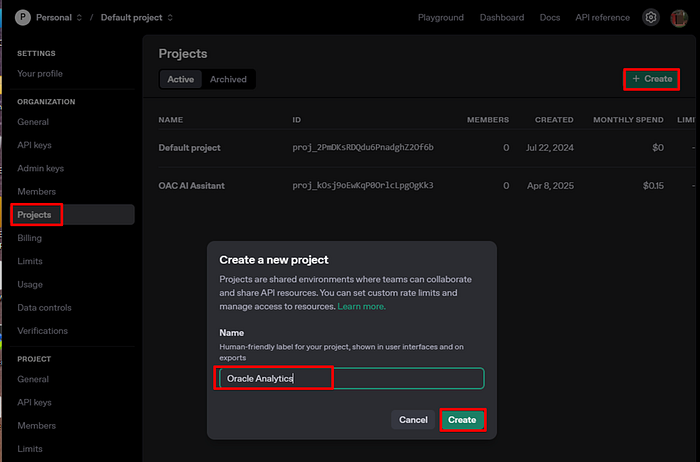700x462 pixels.
Task: Open Playground from the top navigation
Action: click(441, 17)
